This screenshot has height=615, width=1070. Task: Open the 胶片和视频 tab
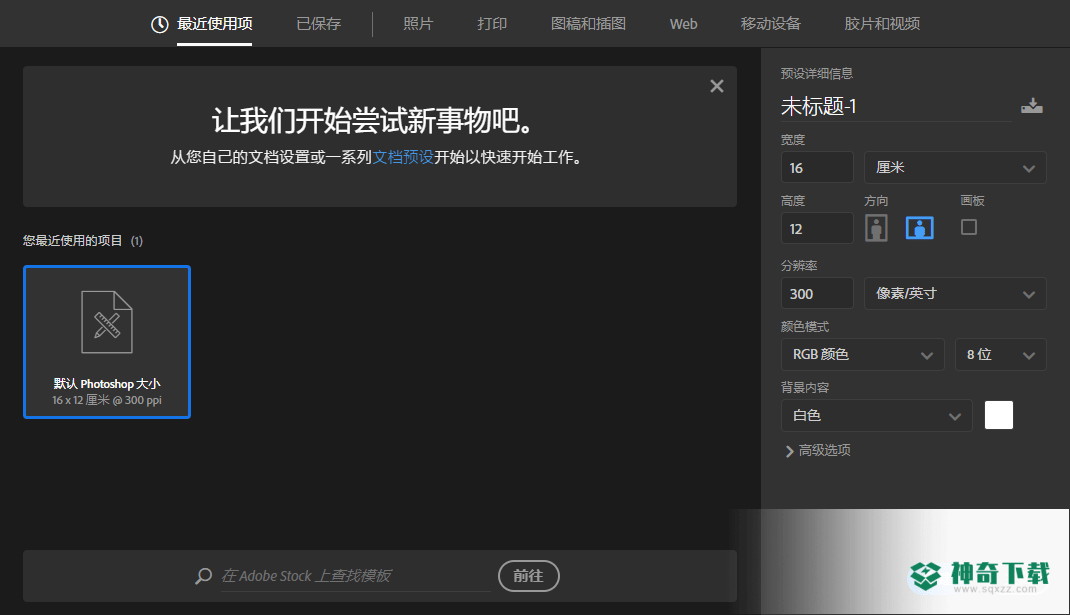click(882, 24)
